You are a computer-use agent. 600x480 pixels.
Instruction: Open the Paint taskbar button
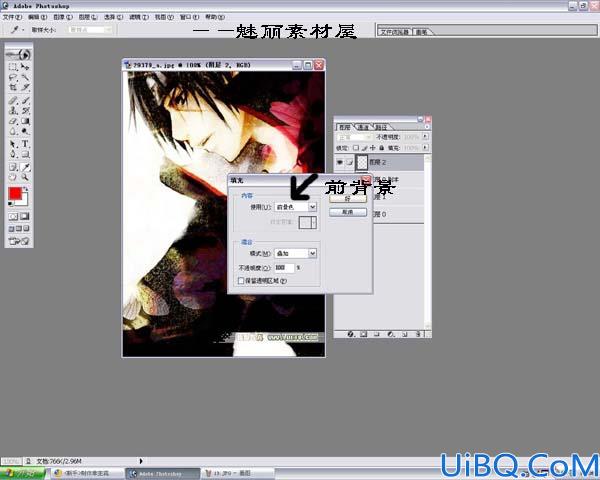[x=238, y=474]
